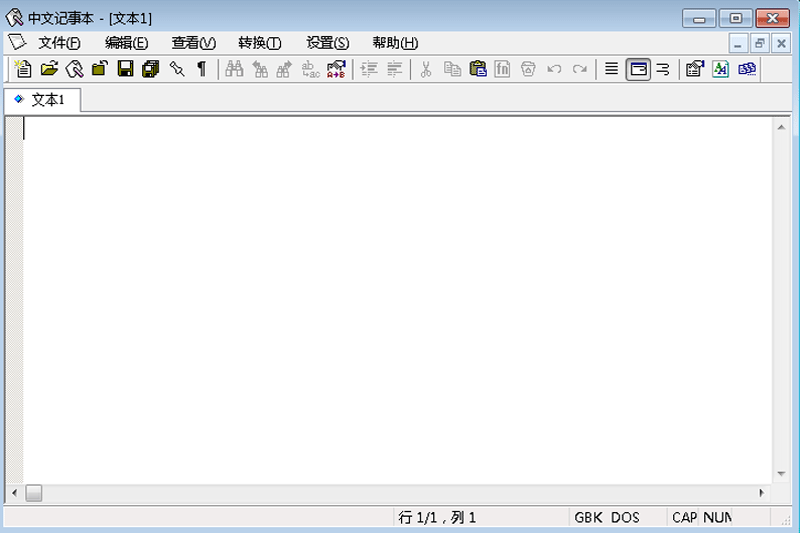
Task: Open the 查看(V) menu
Action: (193, 43)
